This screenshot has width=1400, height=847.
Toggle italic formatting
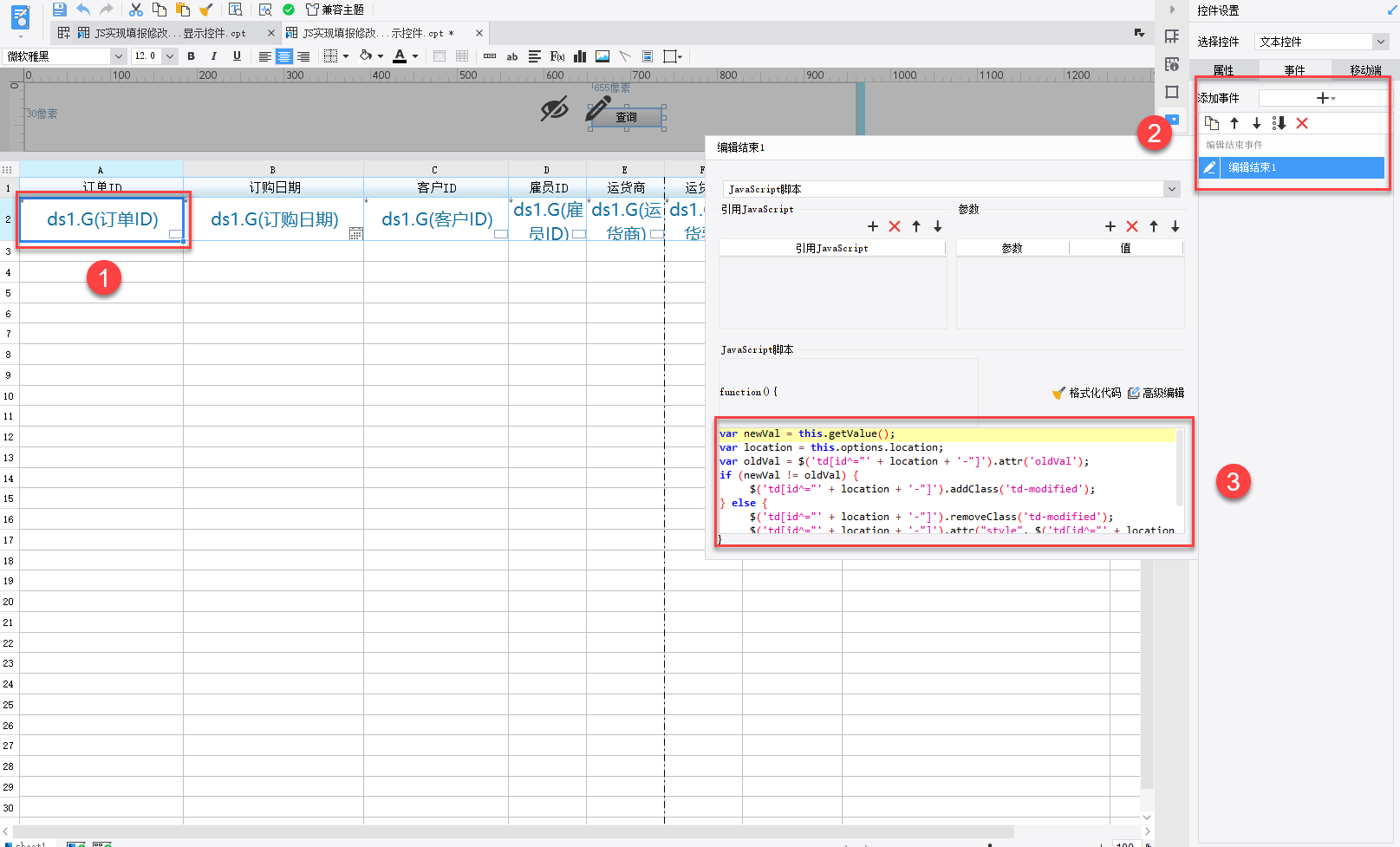pos(214,56)
